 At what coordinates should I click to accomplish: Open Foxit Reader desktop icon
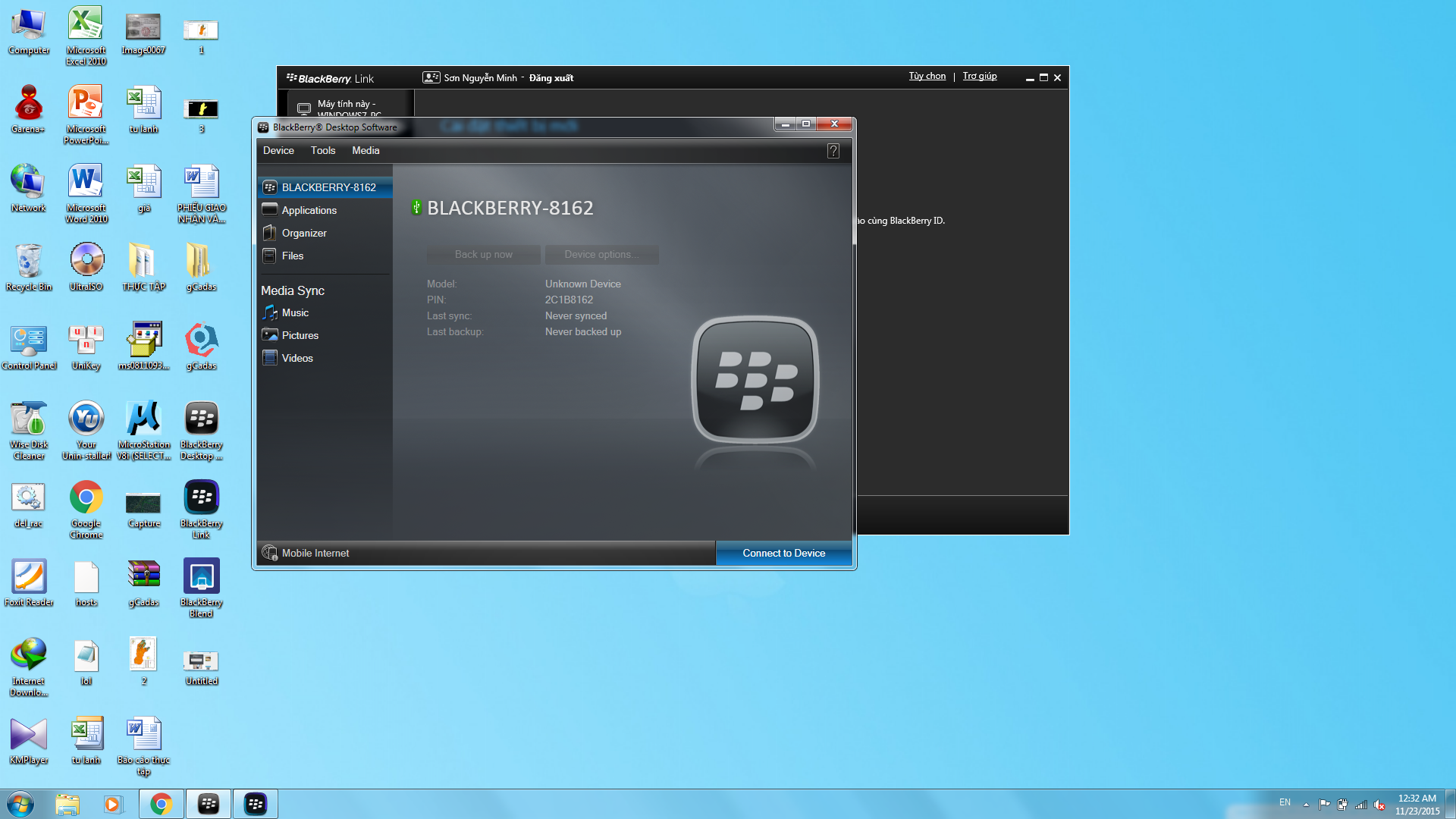click(x=29, y=583)
